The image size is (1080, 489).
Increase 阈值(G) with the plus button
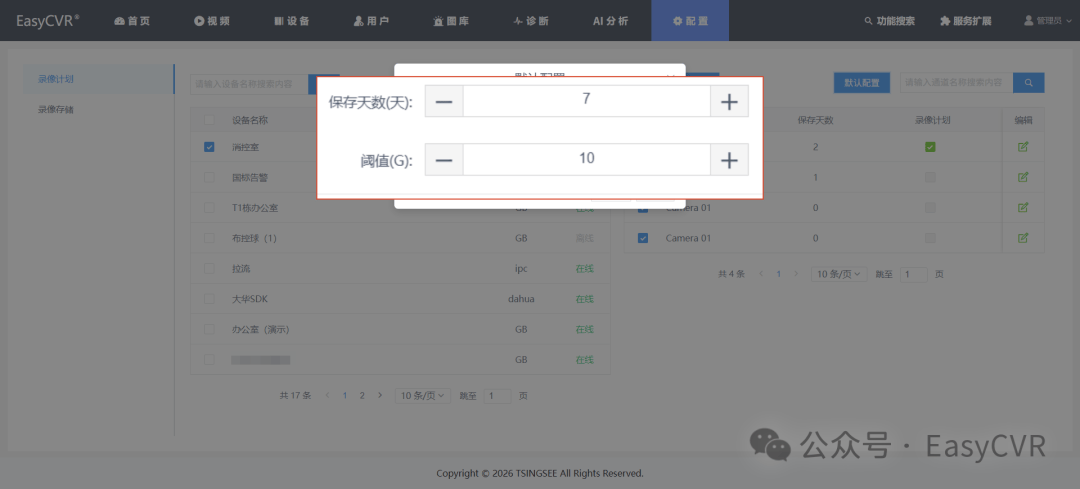[729, 160]
